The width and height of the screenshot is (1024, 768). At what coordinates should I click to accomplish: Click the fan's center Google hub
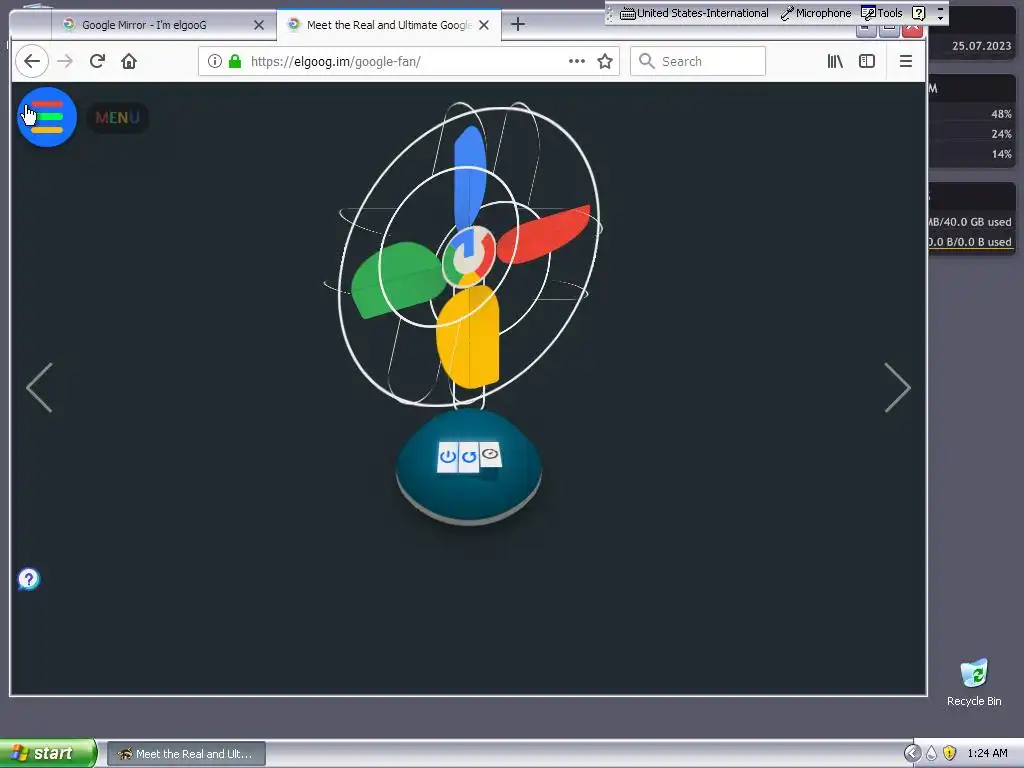469,255
